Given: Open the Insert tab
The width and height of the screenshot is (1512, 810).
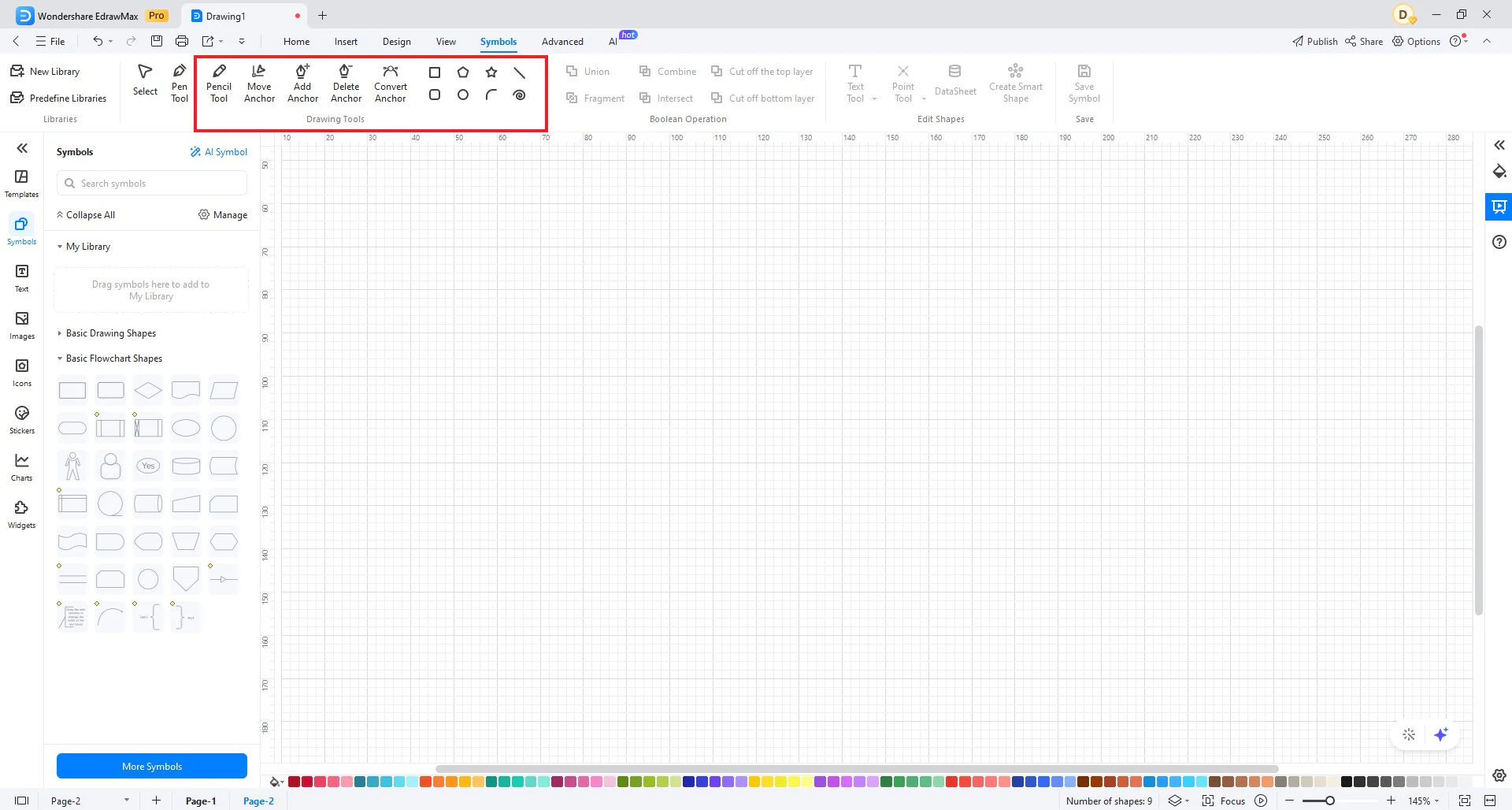Looking at the screenshot, I should 346,42.
